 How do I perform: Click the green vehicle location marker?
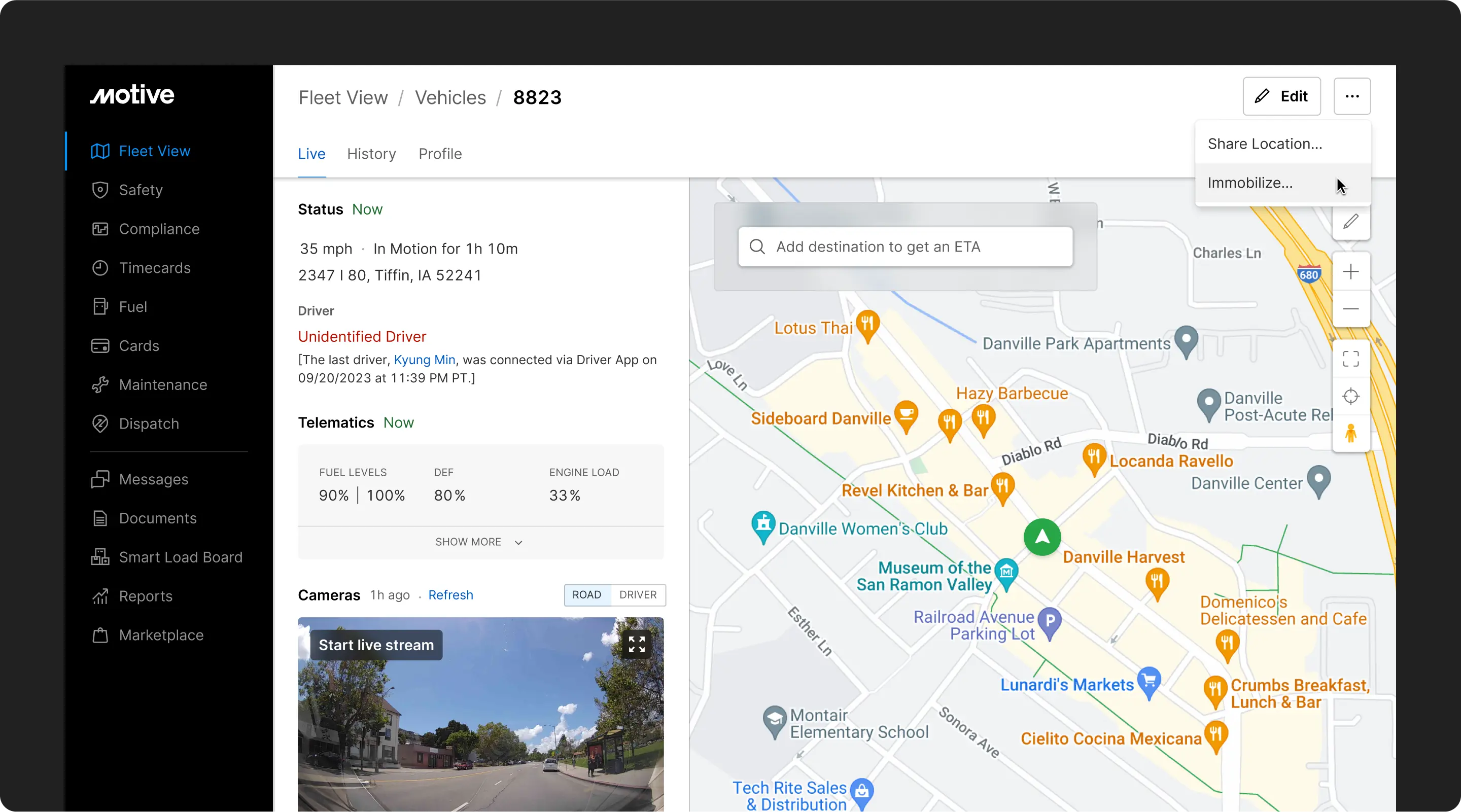coord(1042,537)
